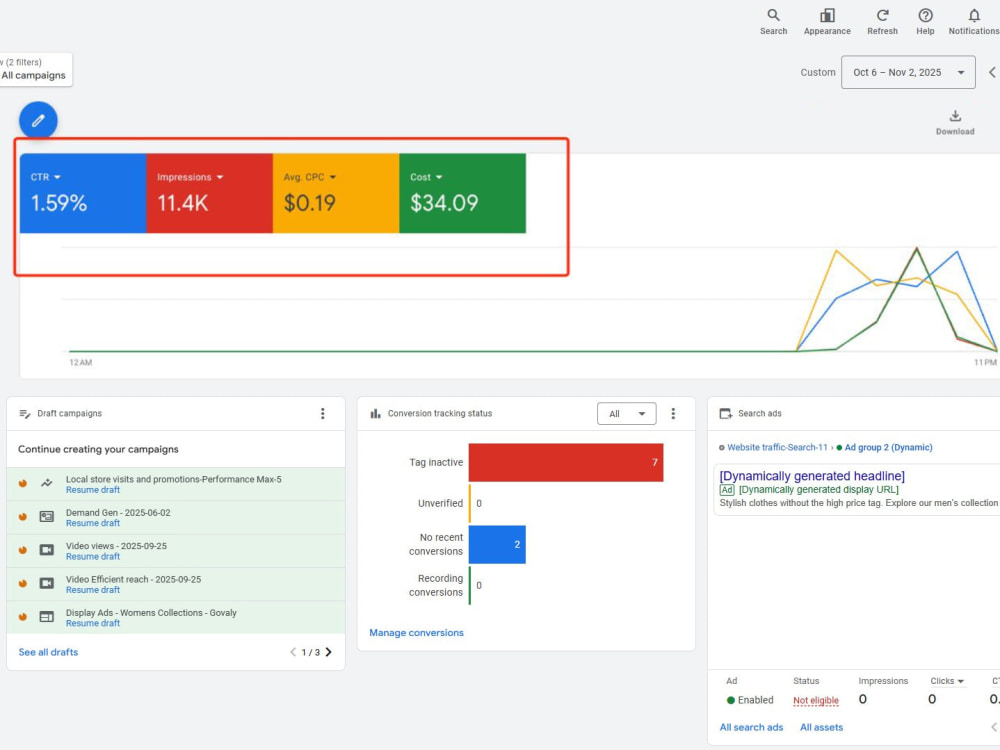The image size is (1000, 750).
Task: Open Website traffic-Search-11 campaign link
Action: coord(777,448)
